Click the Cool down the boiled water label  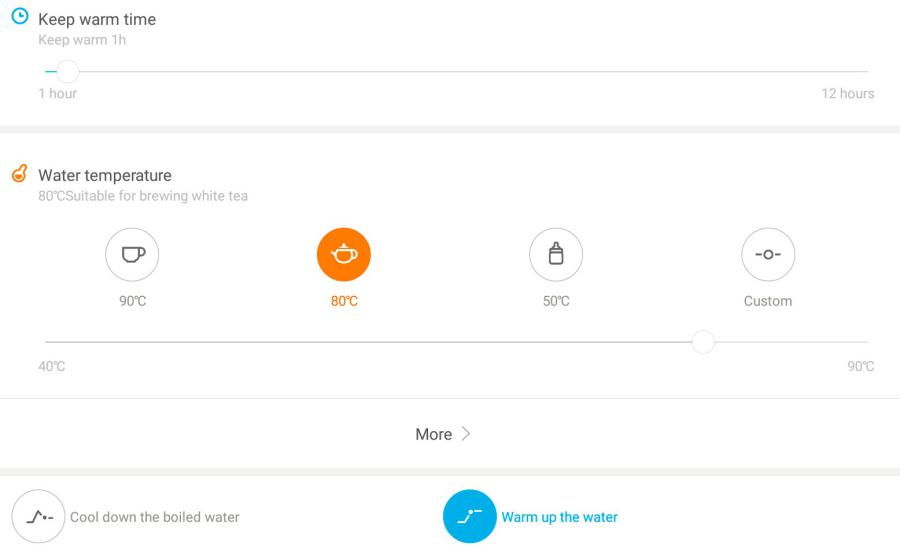pos(154,517)
